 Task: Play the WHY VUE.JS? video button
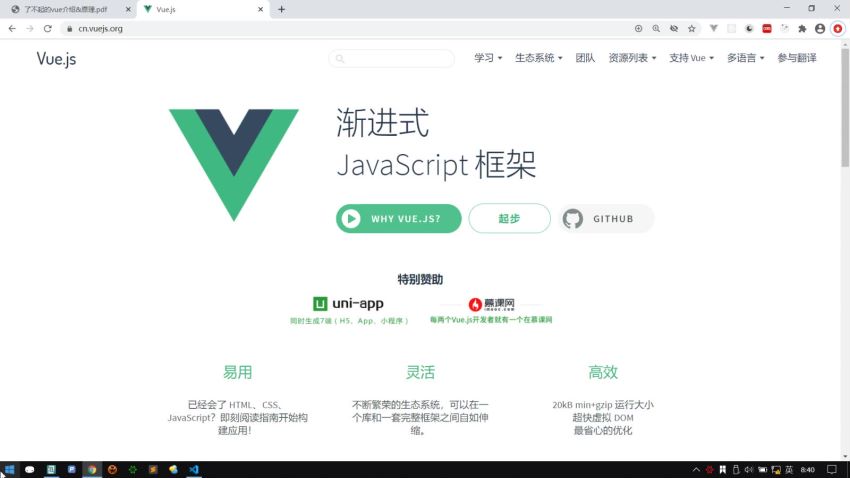tap(398, 218)
